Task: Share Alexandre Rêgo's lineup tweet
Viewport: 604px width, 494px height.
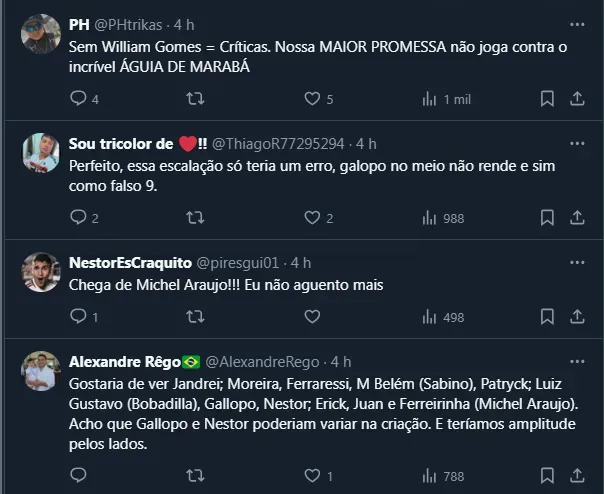Action: tap(577, 476)
